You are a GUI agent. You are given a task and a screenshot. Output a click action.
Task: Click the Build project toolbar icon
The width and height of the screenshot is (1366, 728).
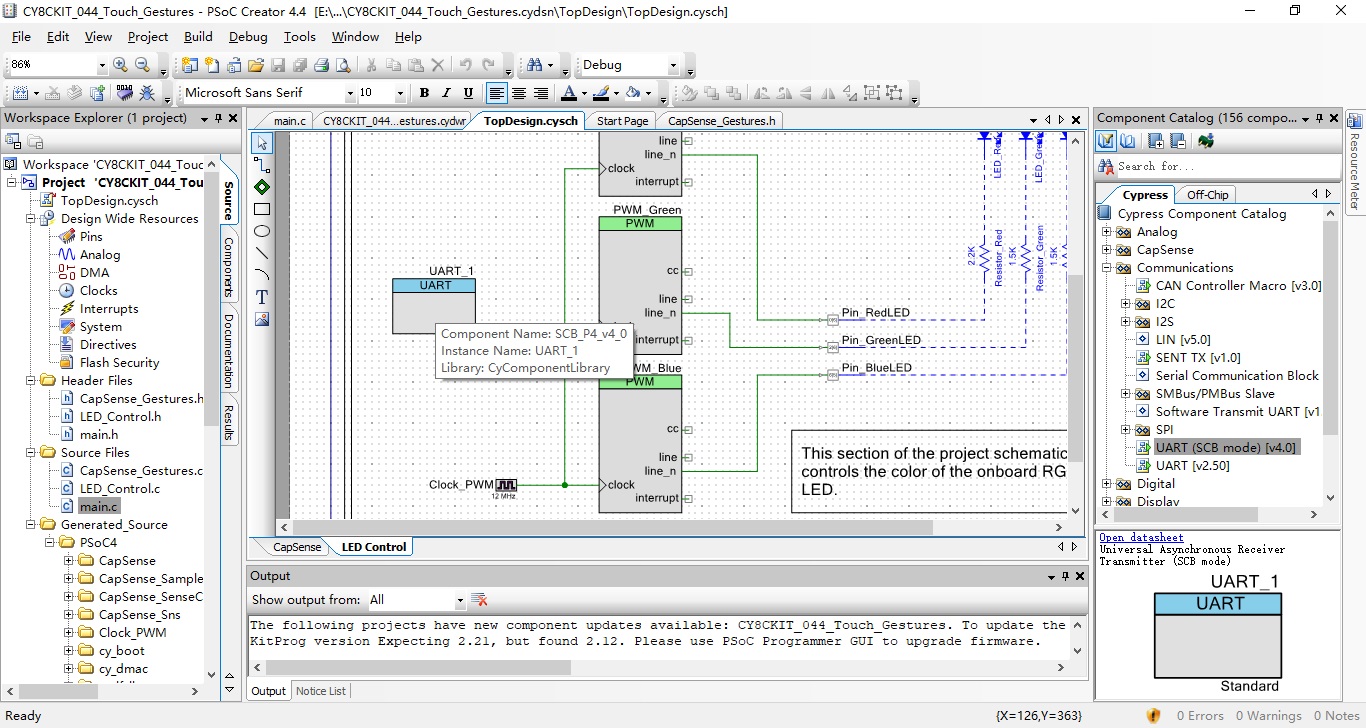(18, 93)
